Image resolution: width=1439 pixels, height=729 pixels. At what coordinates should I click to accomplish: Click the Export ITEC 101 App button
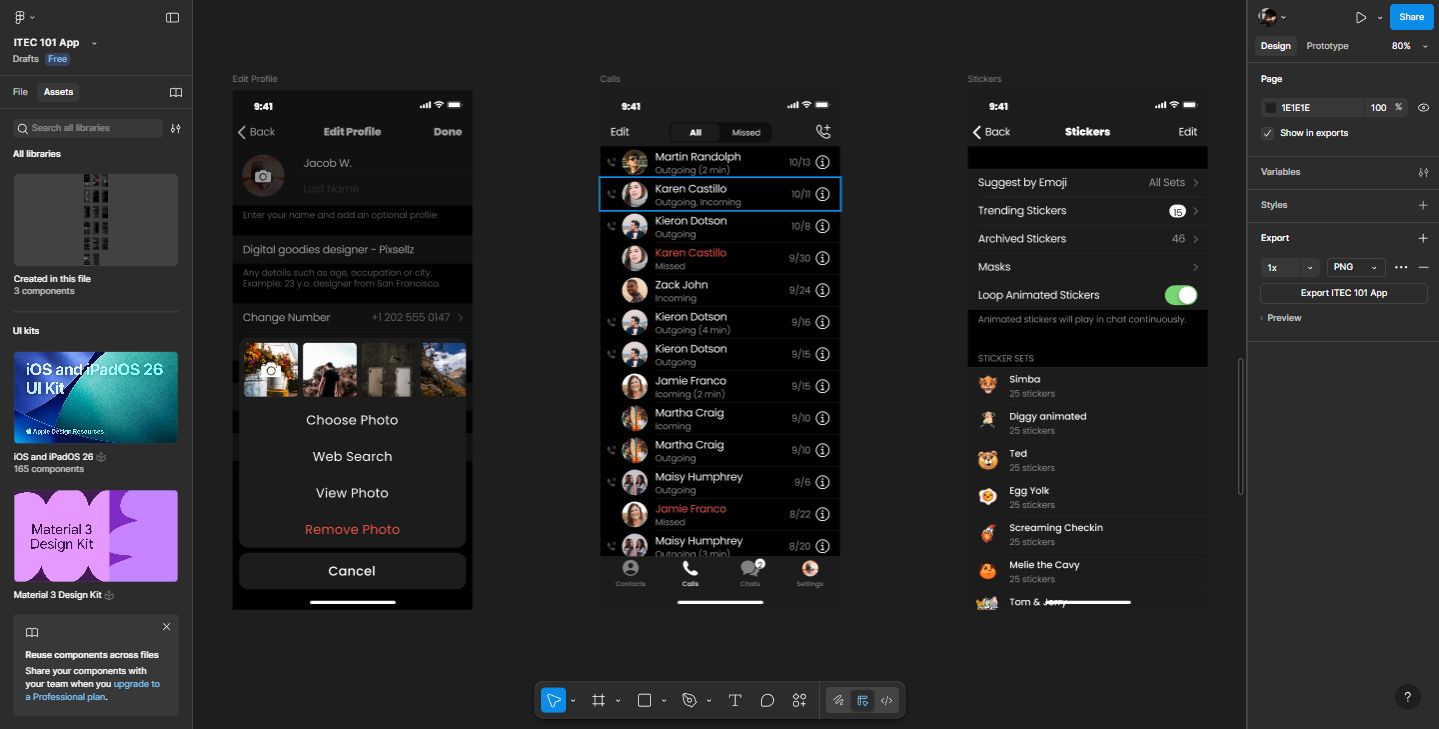(x=1343, y=293)
